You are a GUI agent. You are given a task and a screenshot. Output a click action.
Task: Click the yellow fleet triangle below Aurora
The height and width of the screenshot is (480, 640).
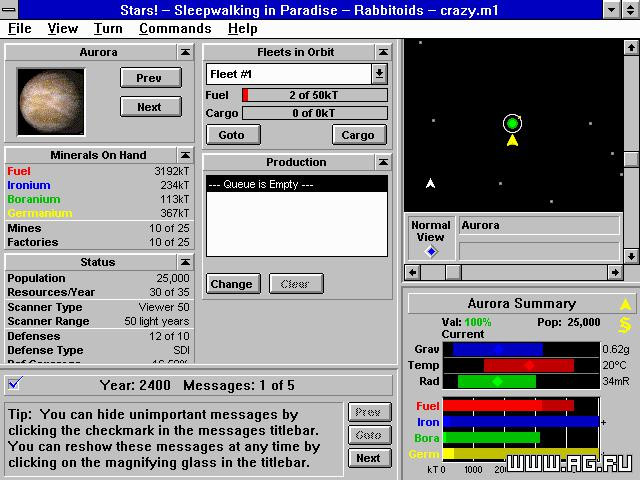tap(512, 141)
